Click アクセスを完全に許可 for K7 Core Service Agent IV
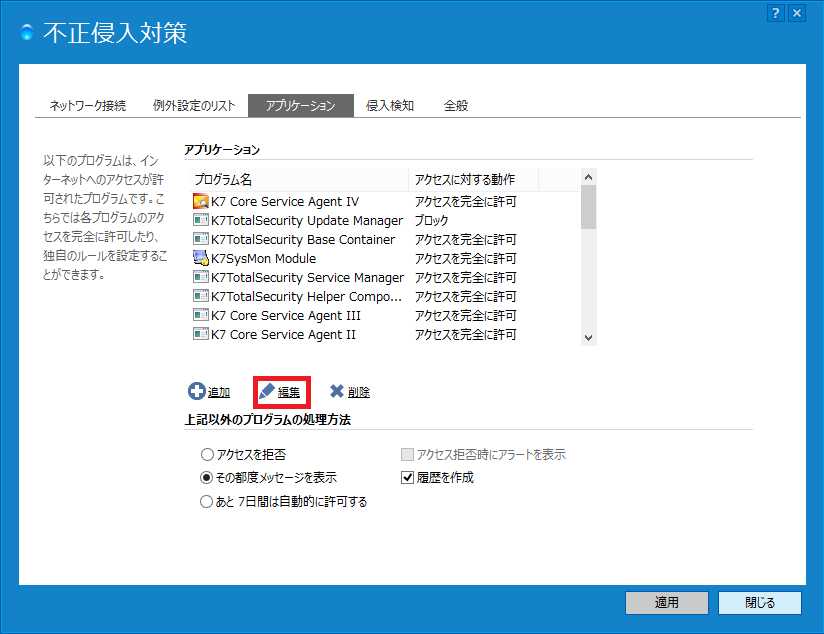 point(466,201)
